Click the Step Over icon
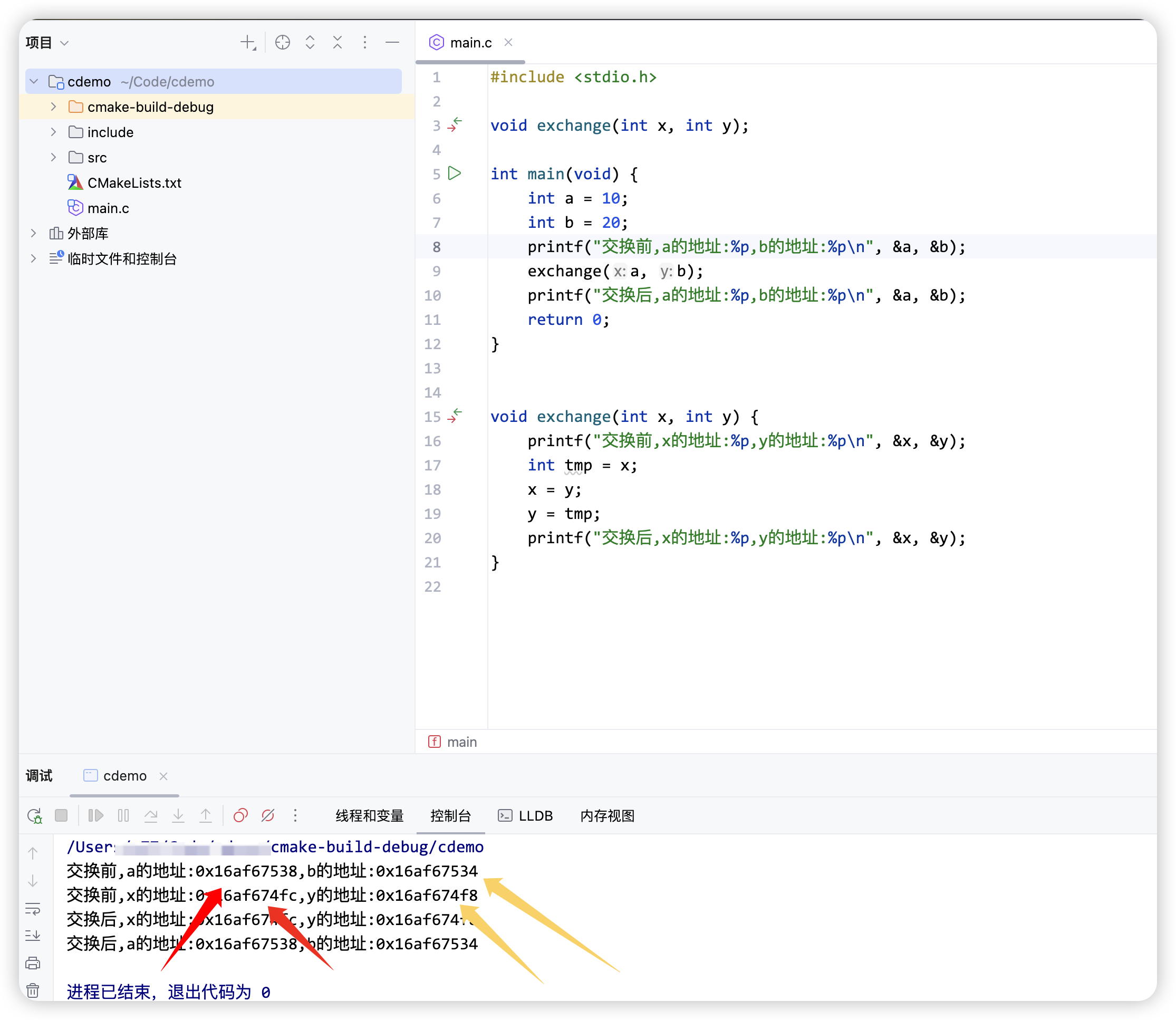This screenshot has height=1020, width=1176. (151, 816)
